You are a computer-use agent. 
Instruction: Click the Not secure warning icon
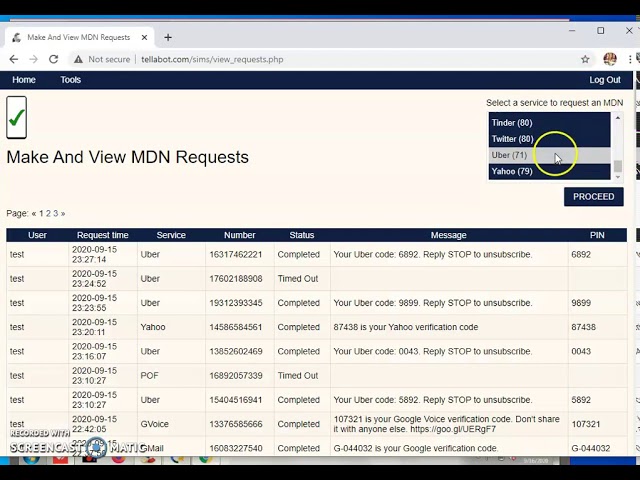[78, 59]
